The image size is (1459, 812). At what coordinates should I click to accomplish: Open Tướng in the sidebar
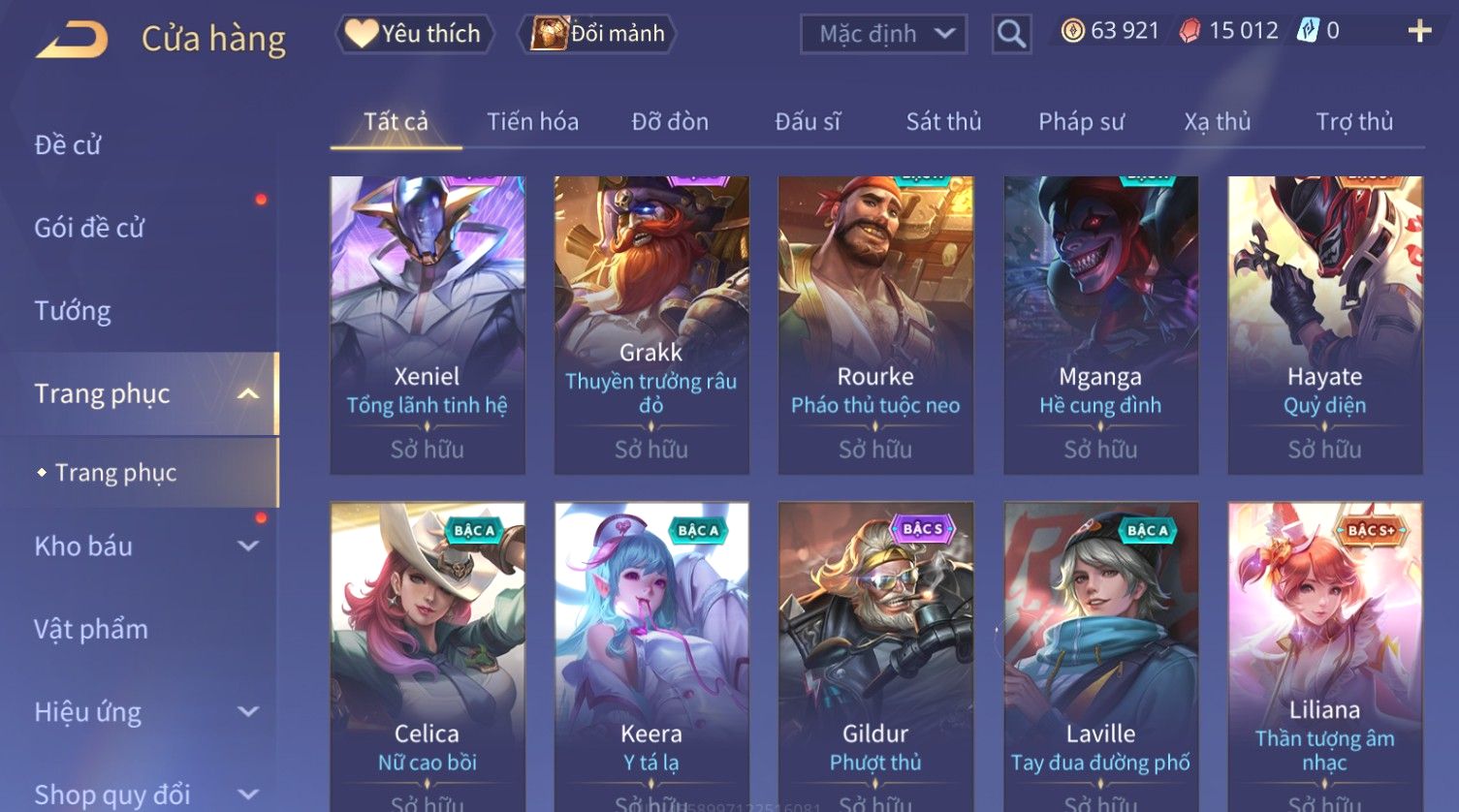tap(73, 311)
